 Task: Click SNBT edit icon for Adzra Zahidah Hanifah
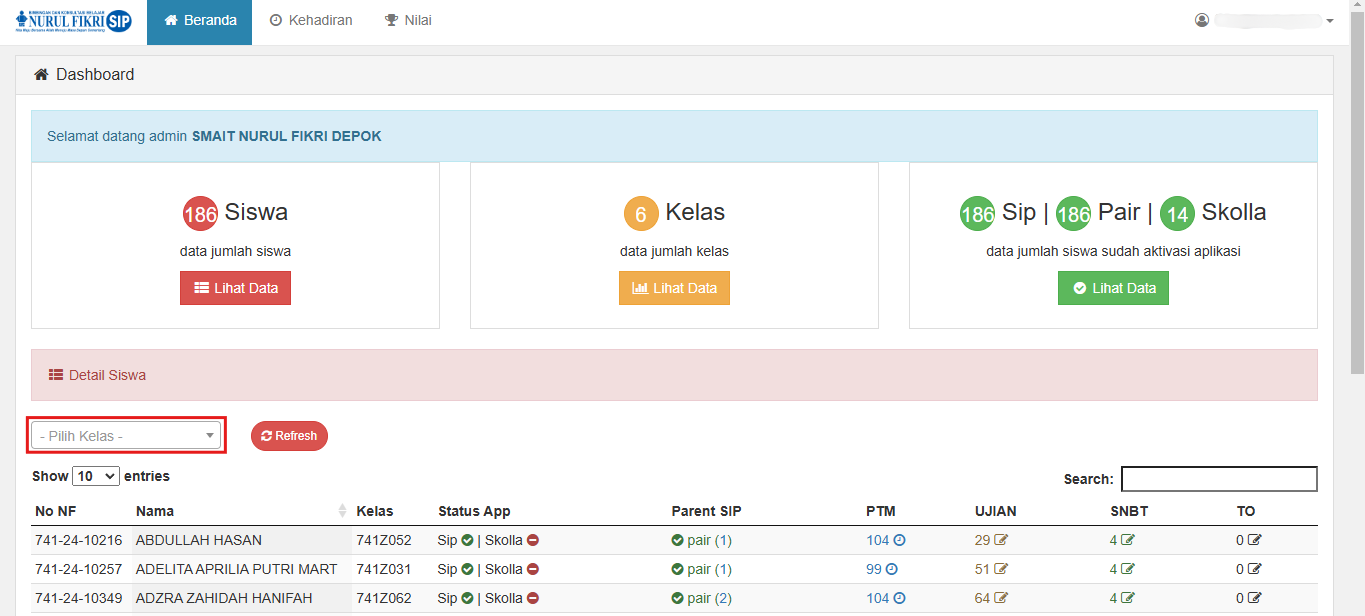tap(1128, 599)
